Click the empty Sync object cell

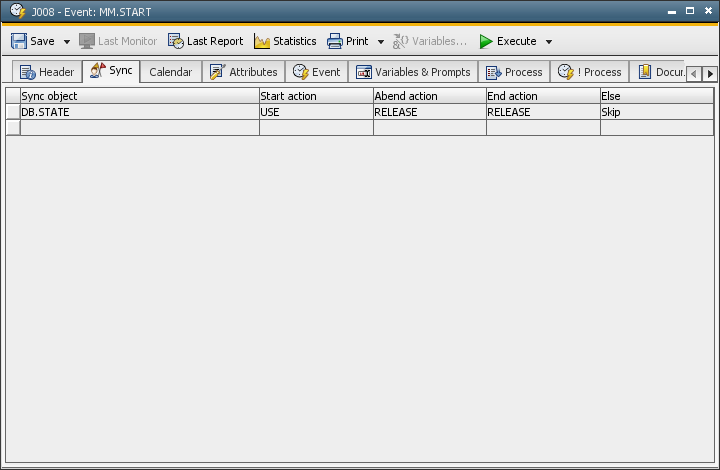pos(139,128)
